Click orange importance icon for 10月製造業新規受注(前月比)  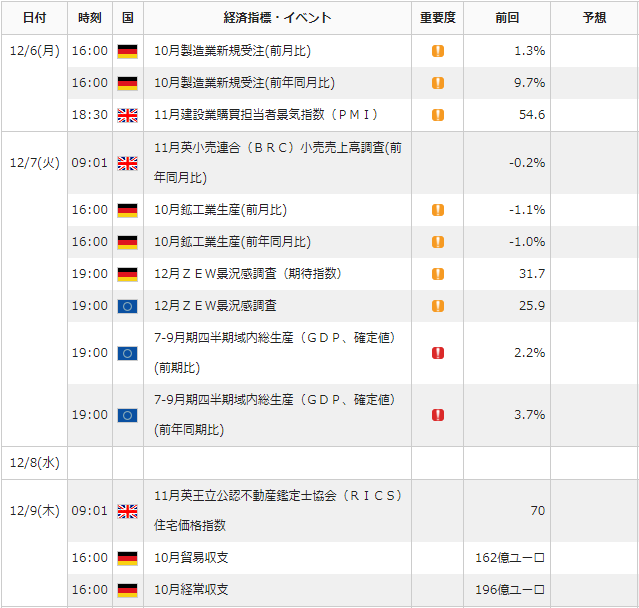(438, 51)
